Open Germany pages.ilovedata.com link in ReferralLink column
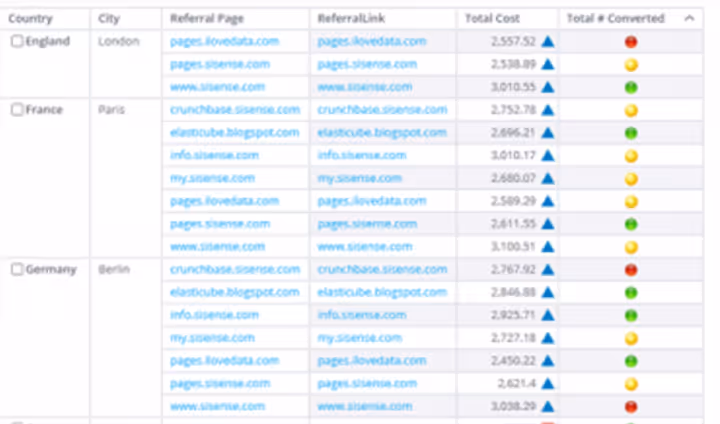 coord(372,361)
